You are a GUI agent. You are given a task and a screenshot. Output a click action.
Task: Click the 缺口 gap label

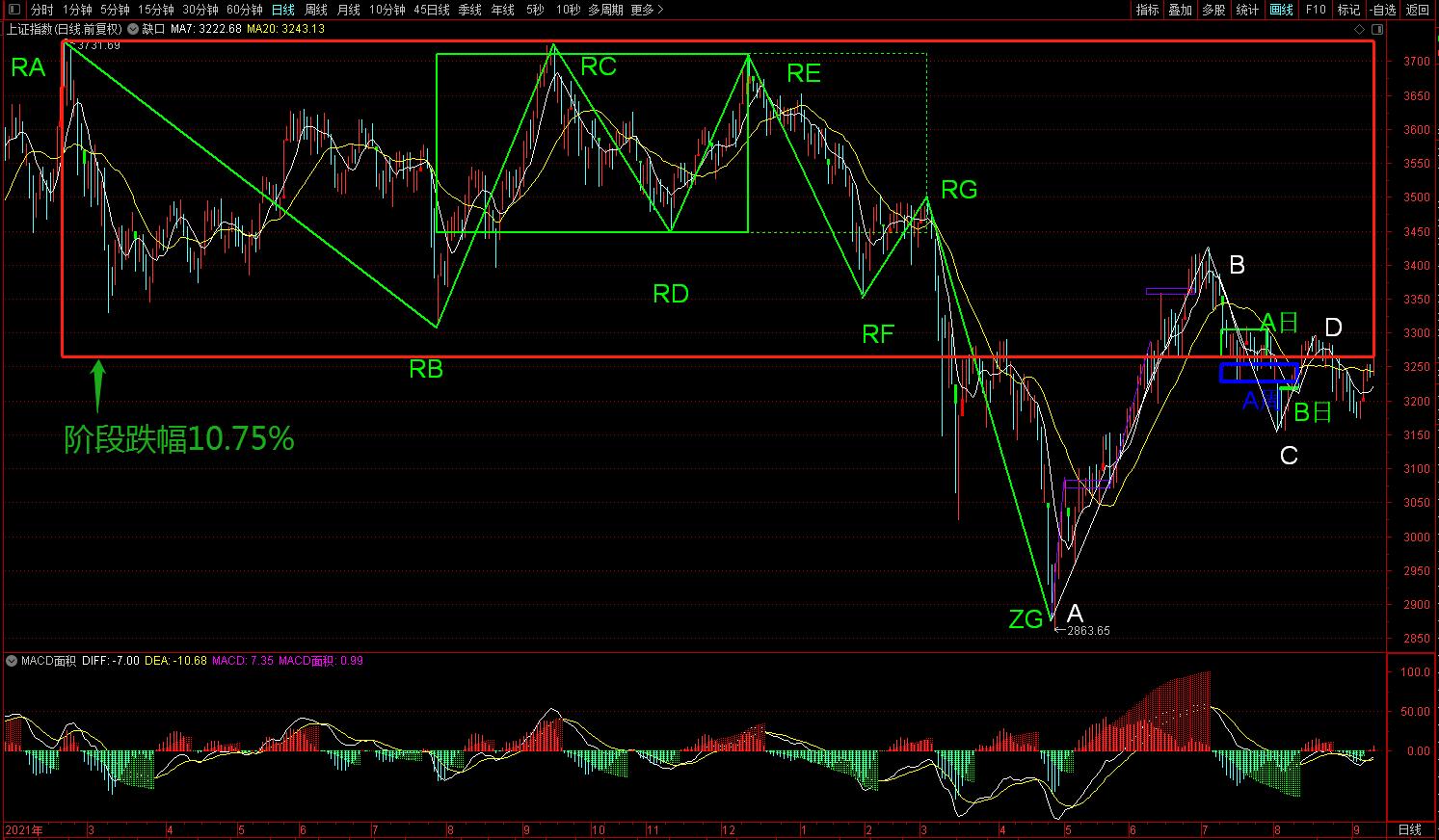(x=153, y=29)
